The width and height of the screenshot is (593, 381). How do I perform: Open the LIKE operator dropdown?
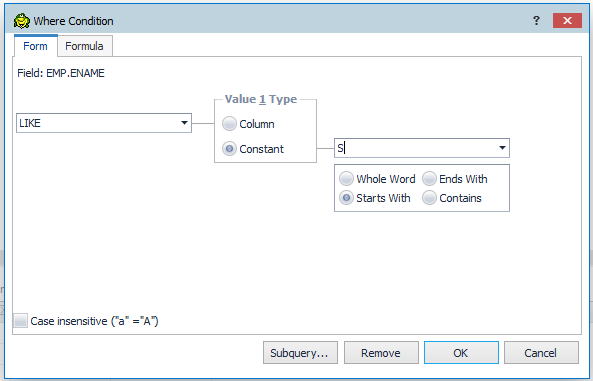coord(184,123)
